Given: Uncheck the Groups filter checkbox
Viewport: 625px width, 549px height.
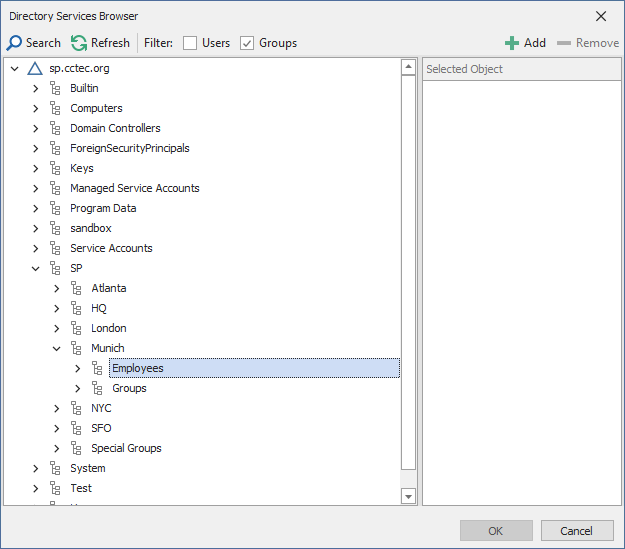Looking at the screenshot, I should point(247,43).
